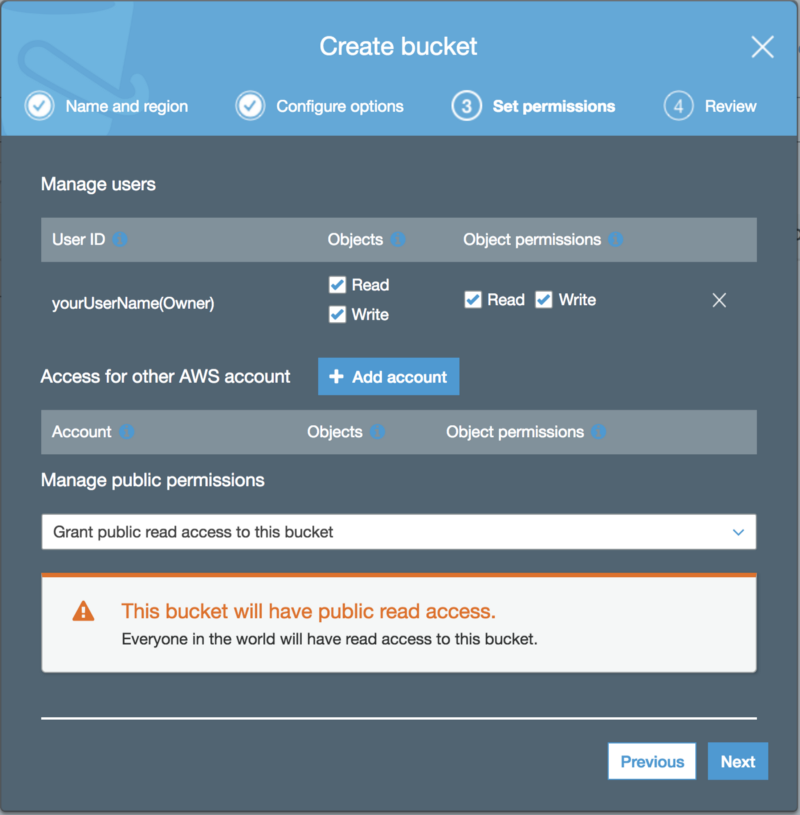This screenshot has width=800, height=815.
Task: Go to Configure options step
Action: tap(319, 106)
